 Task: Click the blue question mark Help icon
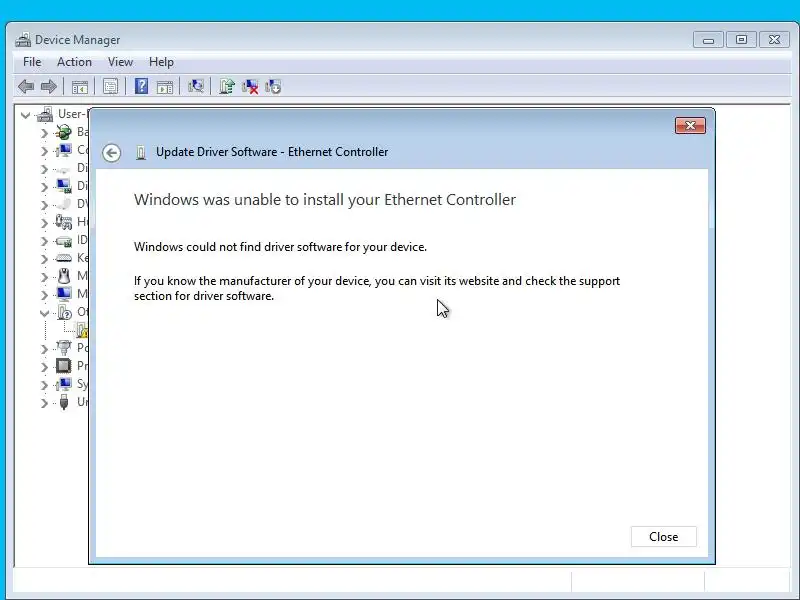click(141, 86)
